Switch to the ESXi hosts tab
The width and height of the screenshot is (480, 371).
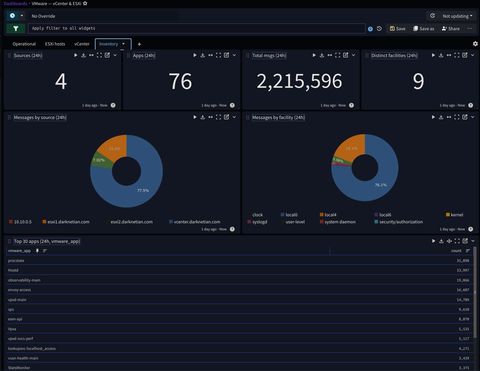55,44
